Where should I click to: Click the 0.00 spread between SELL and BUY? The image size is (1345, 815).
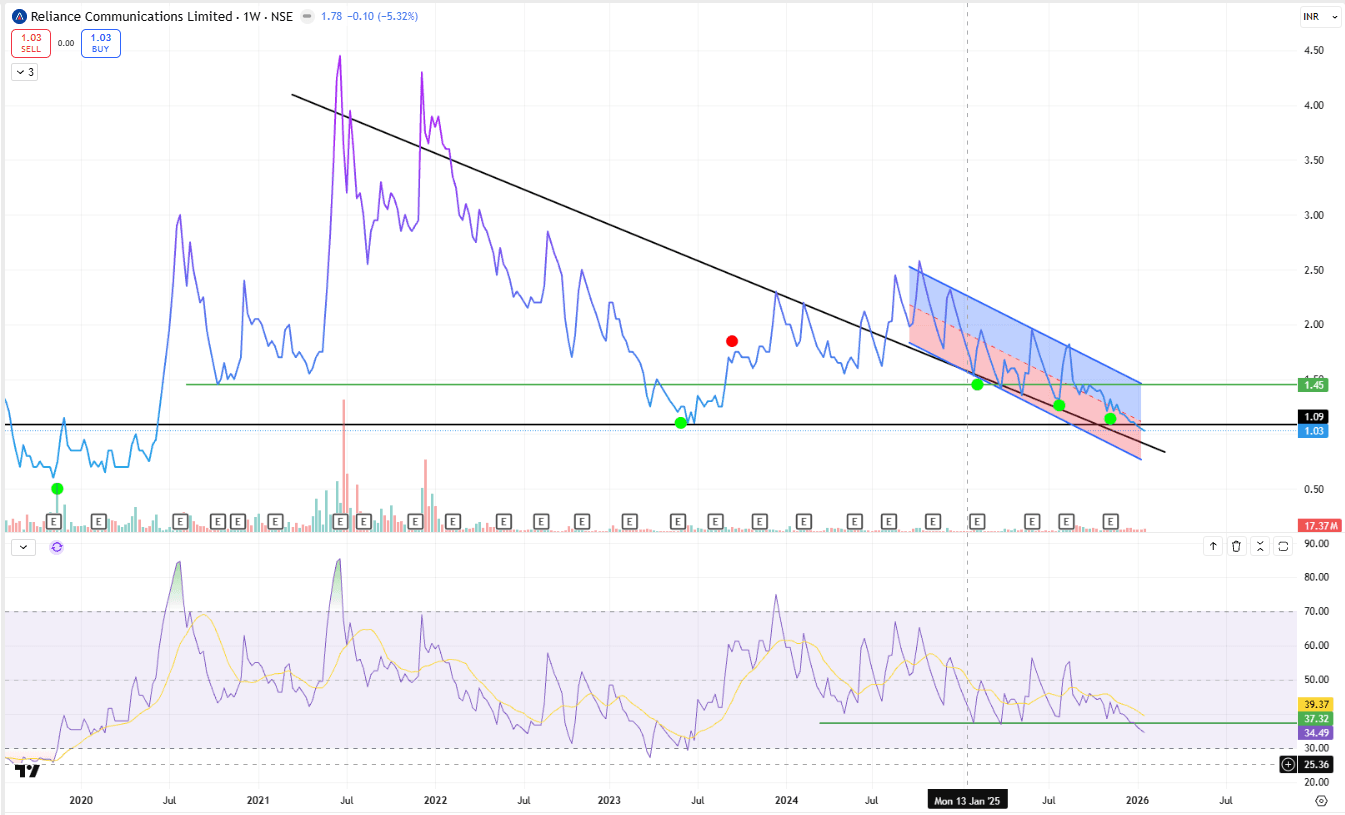point(66,43)
